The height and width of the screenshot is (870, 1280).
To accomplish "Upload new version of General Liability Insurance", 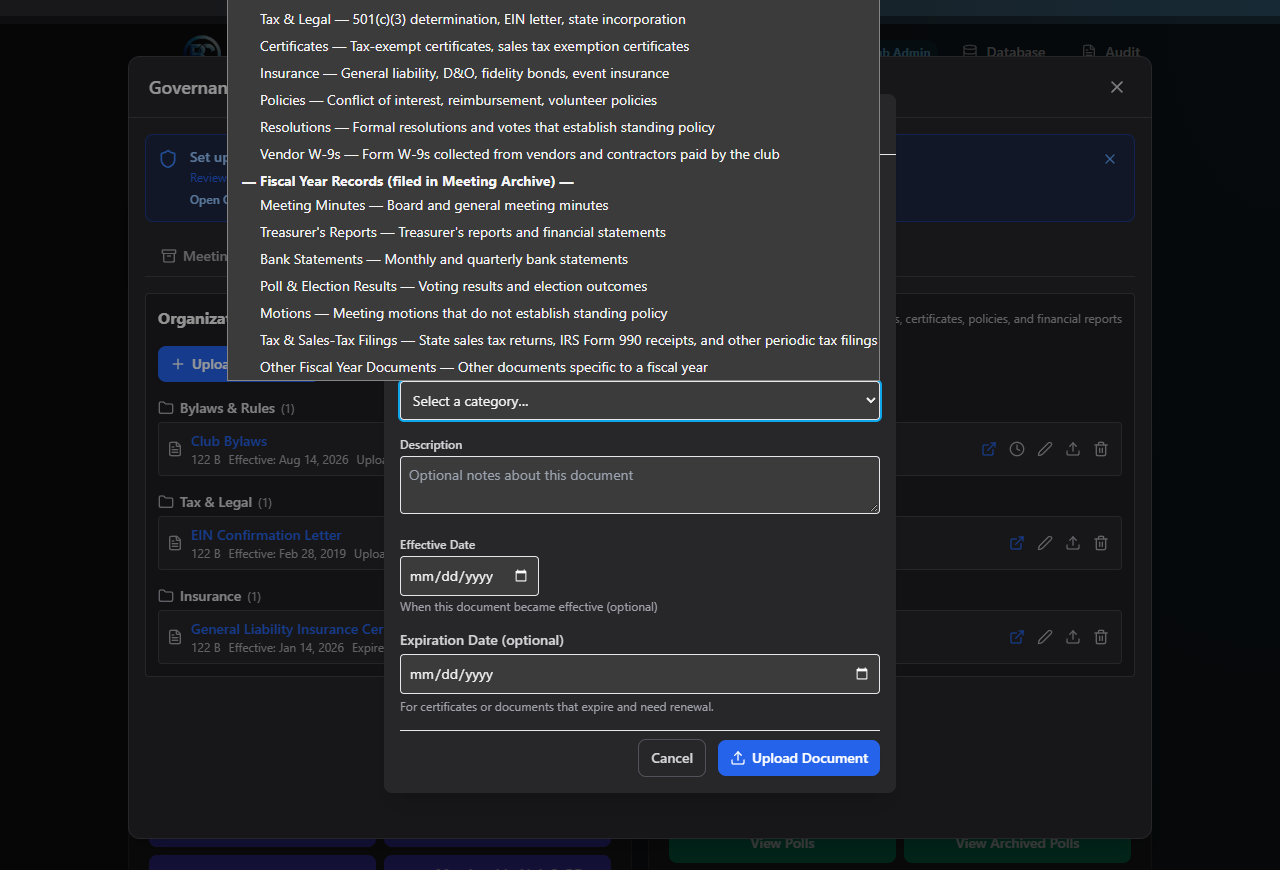I will tap(1073, 637).
